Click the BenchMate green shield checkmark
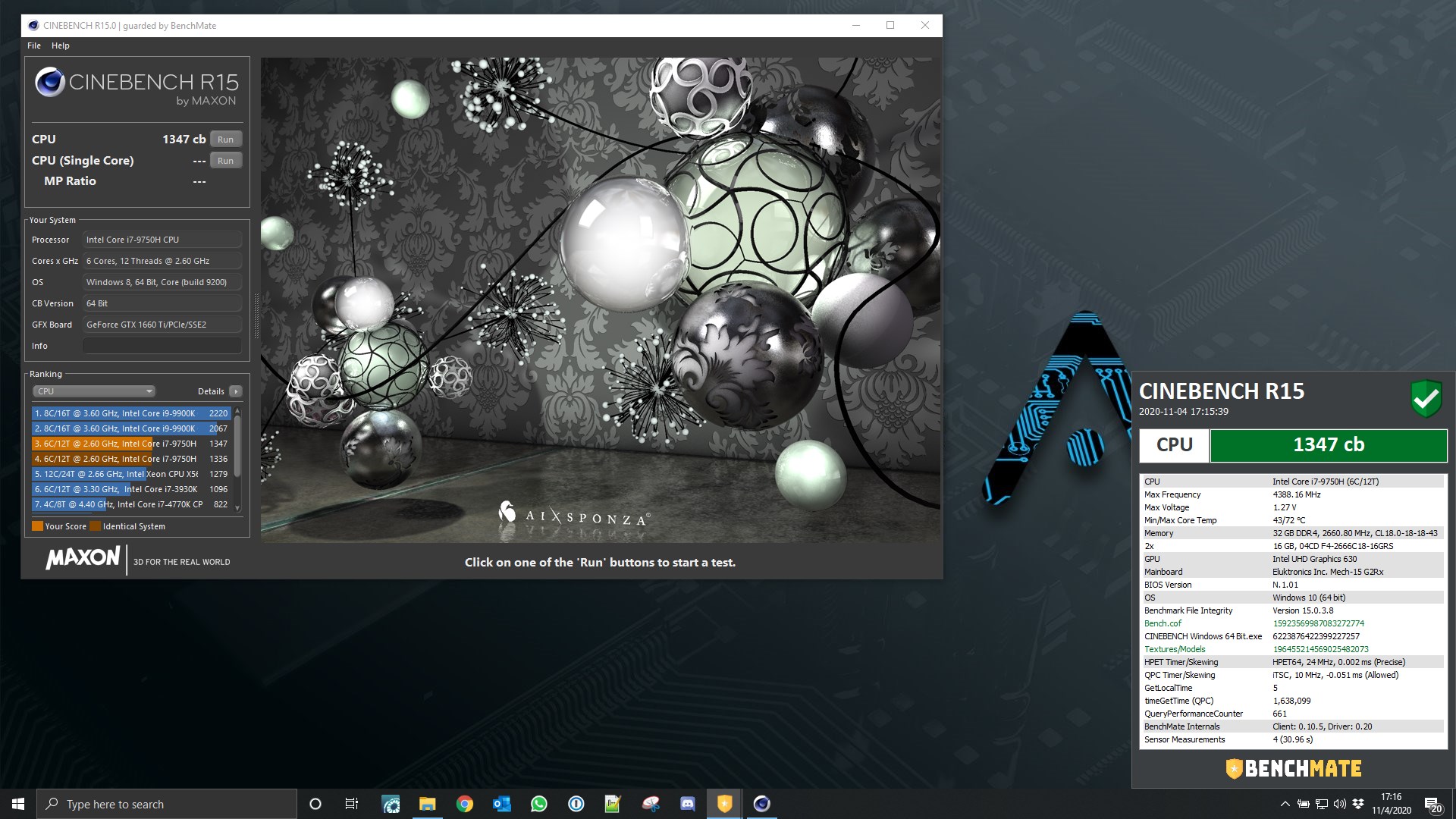 coord(1426,398)
